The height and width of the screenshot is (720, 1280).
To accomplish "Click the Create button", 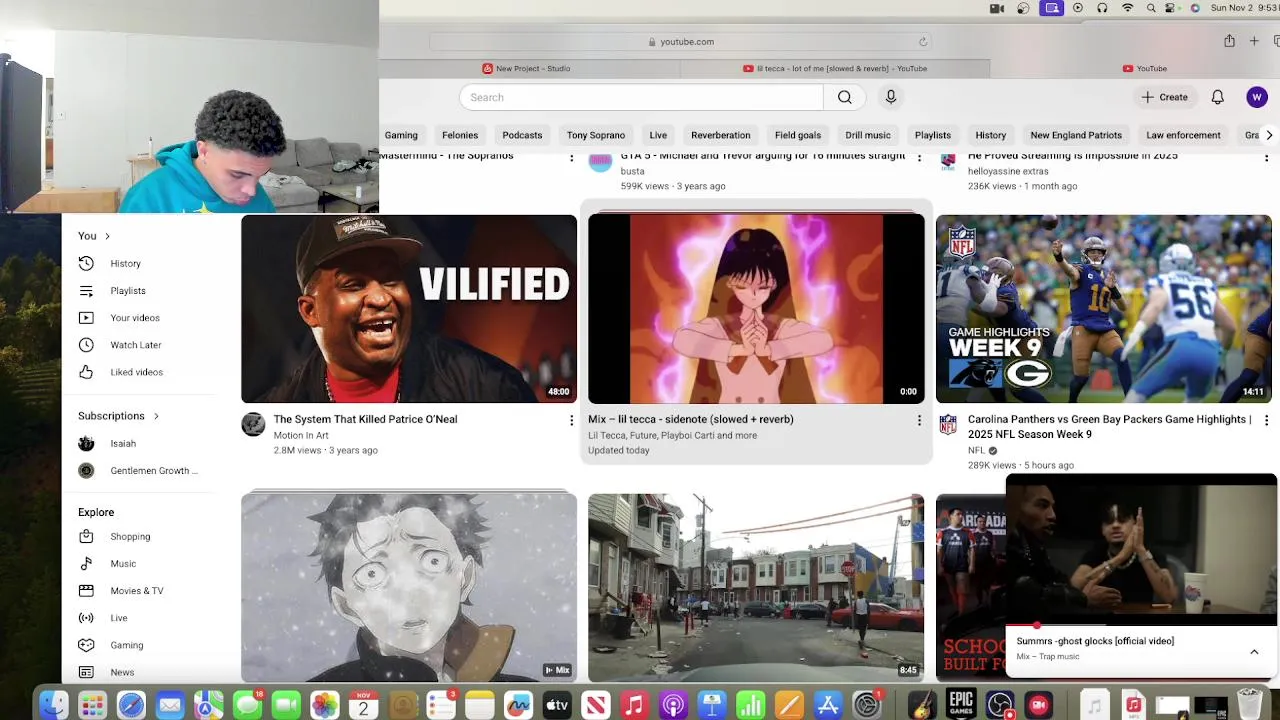I will (x=1165, y=97).
